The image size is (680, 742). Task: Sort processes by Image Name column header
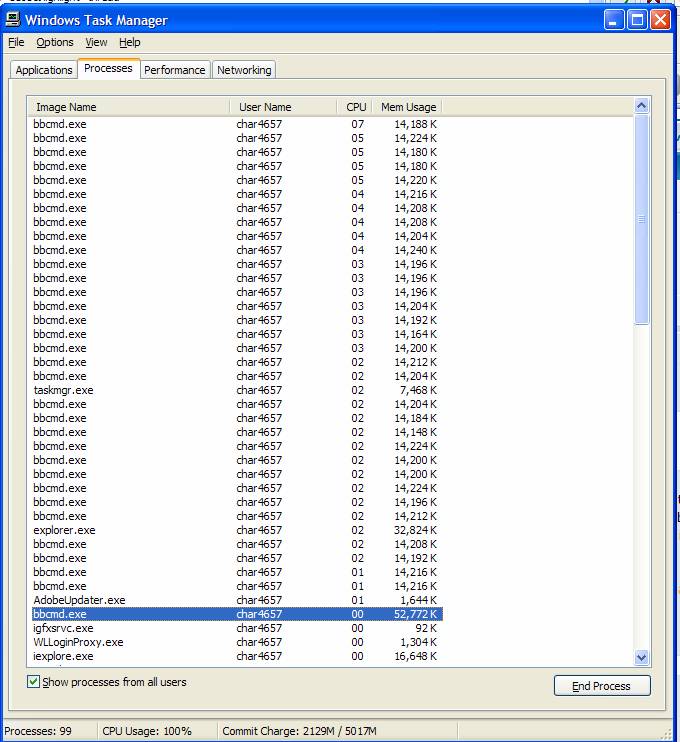tap(130, 107)
